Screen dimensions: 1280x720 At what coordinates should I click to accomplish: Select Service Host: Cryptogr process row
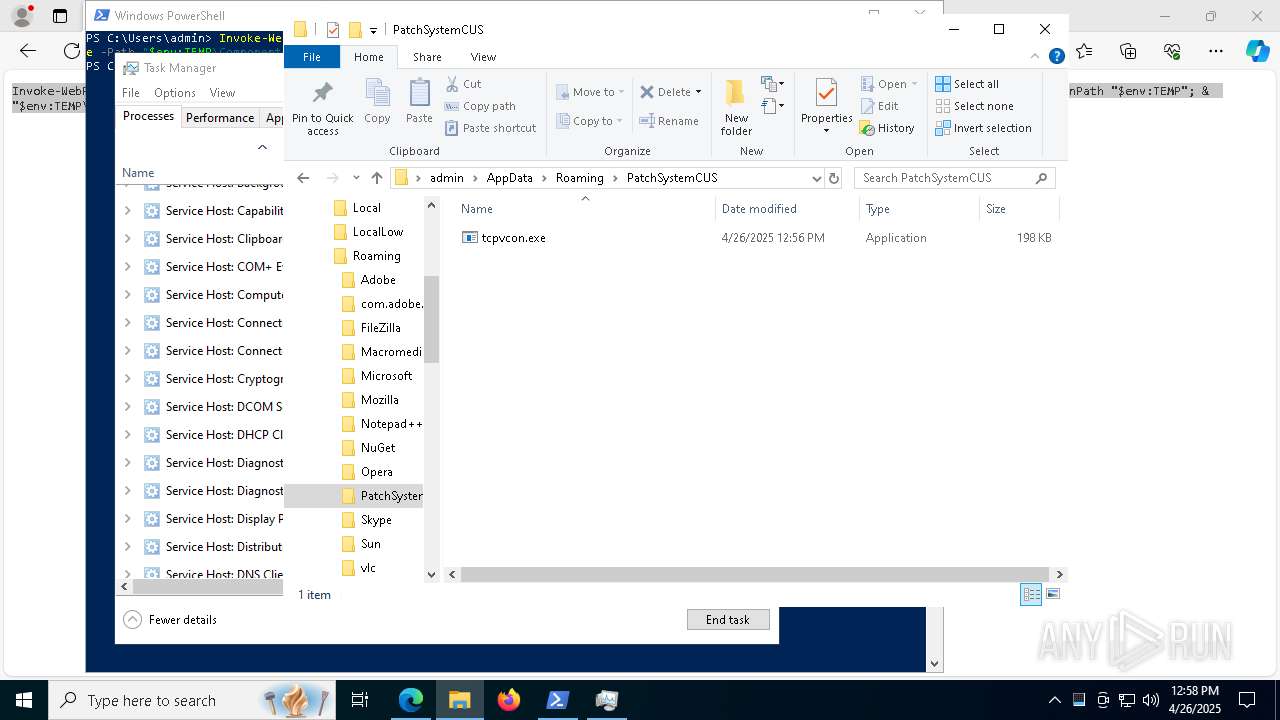point(200,379)
